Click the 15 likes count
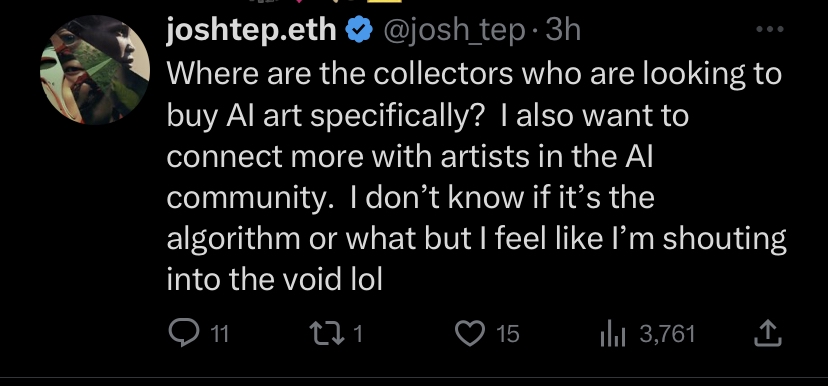 (x=507, y=334)
